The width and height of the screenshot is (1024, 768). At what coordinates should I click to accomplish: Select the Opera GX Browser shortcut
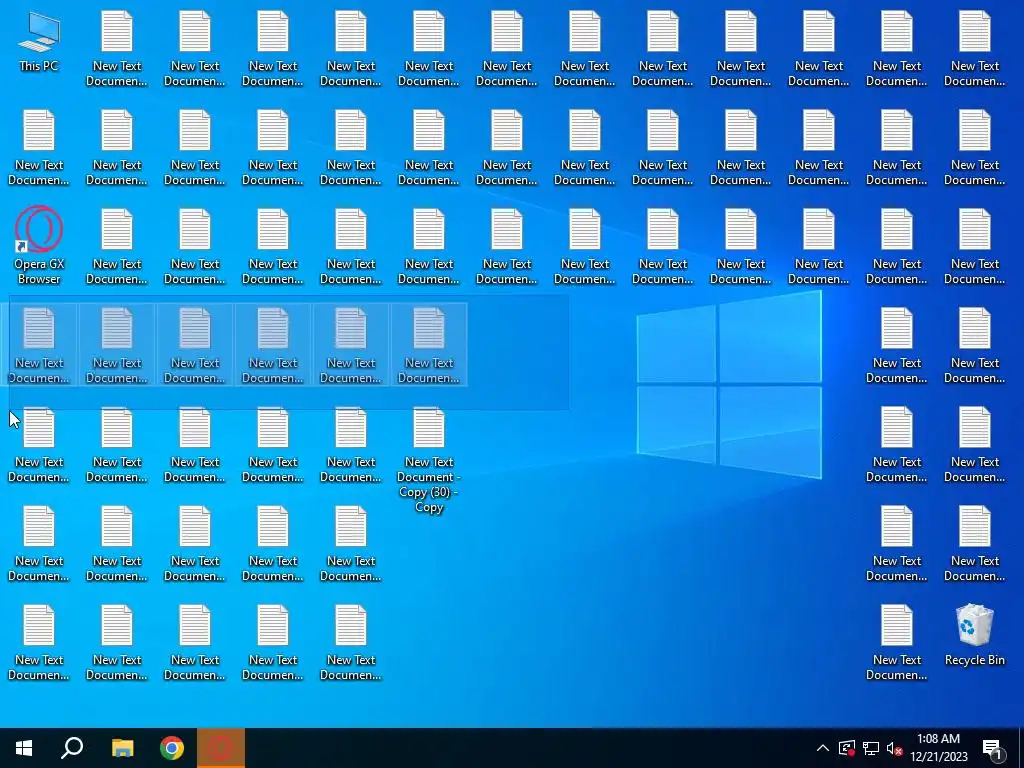coord(39,246)
